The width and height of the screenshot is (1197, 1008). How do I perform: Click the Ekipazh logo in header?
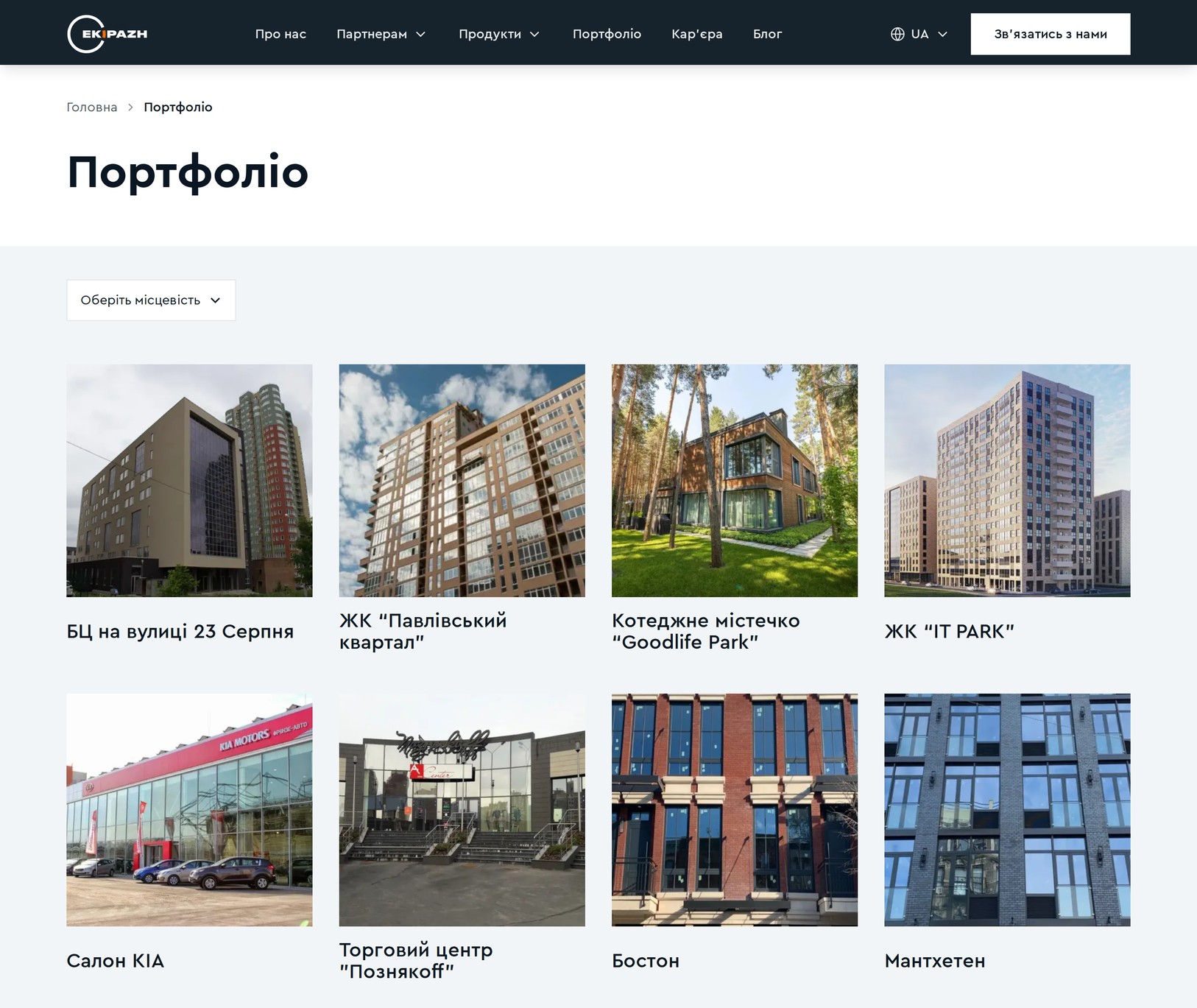coord(107,34)
